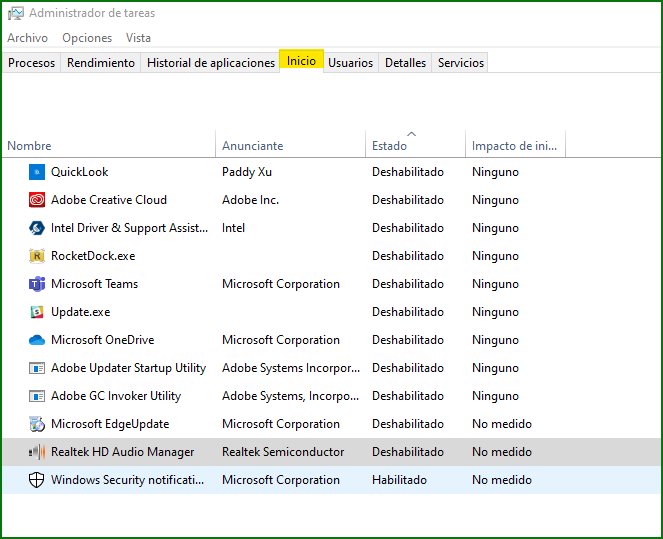This screenshot has width=663, height=539.
Task: Click the Realtek Semiconductor publisher cell
Action: 283,452
